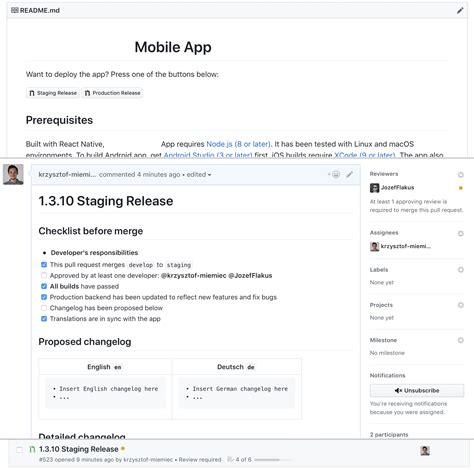Open the Projects gear settings
The width and height of the screenshot is (474, 470).
pyautogui.click(x=461, y=305)
